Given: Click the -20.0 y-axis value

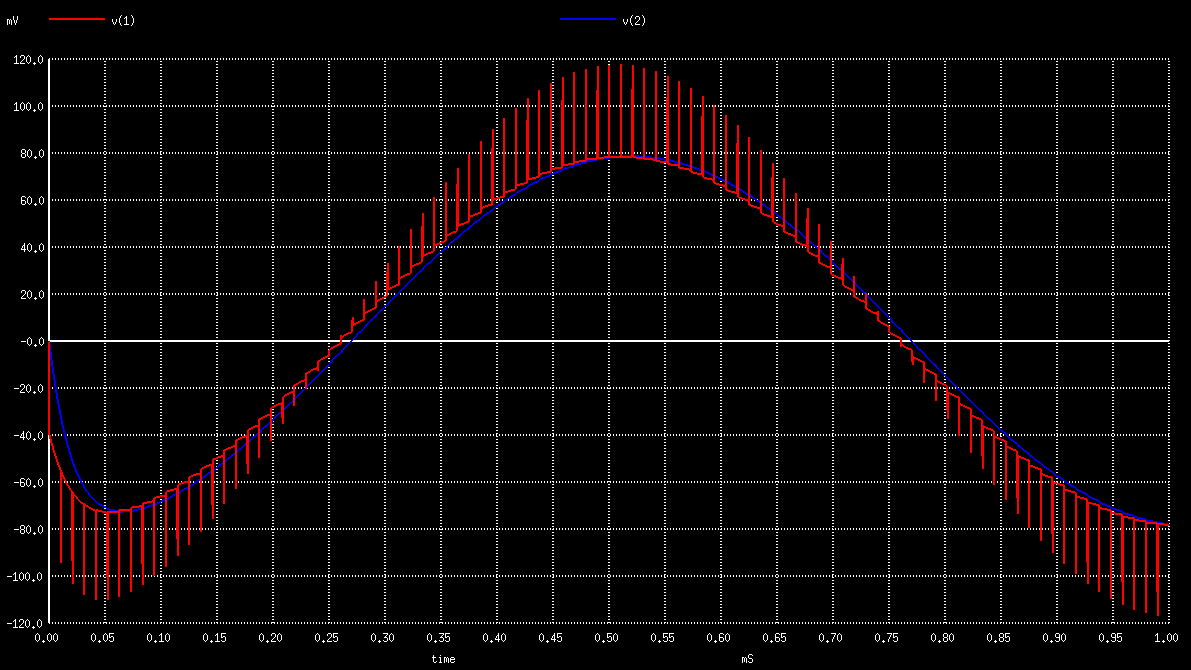Looking at the screenshot, I should (28, 389).
